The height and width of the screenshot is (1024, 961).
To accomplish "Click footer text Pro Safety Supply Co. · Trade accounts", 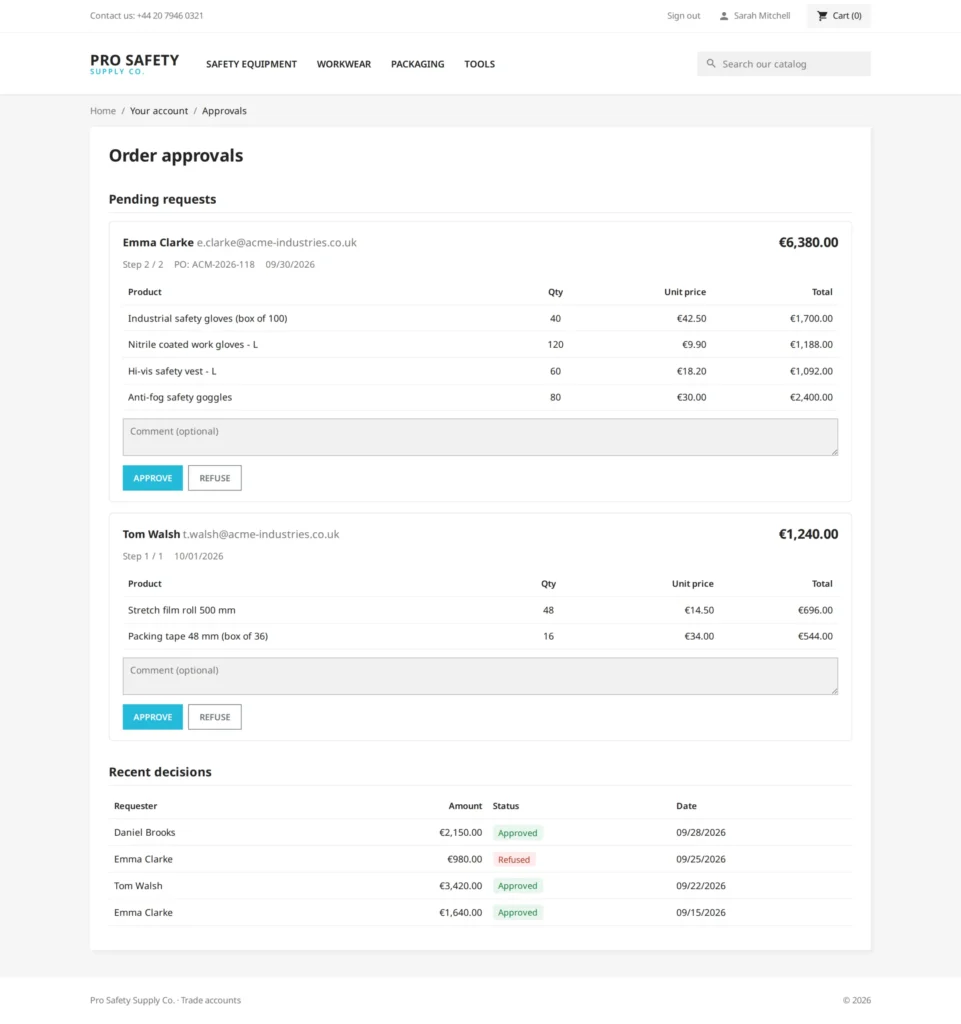I will (x=165, y=1000).
